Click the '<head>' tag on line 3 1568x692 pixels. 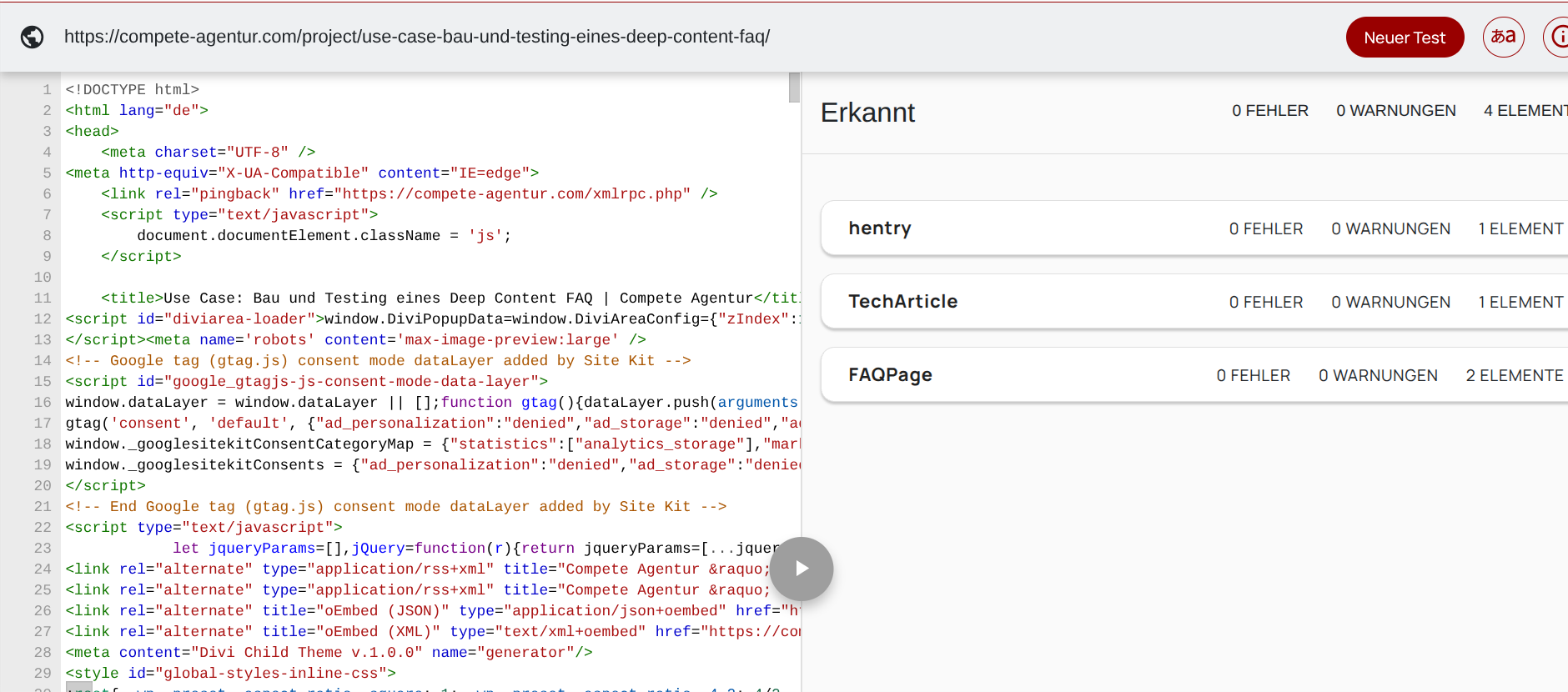(93, 131)
